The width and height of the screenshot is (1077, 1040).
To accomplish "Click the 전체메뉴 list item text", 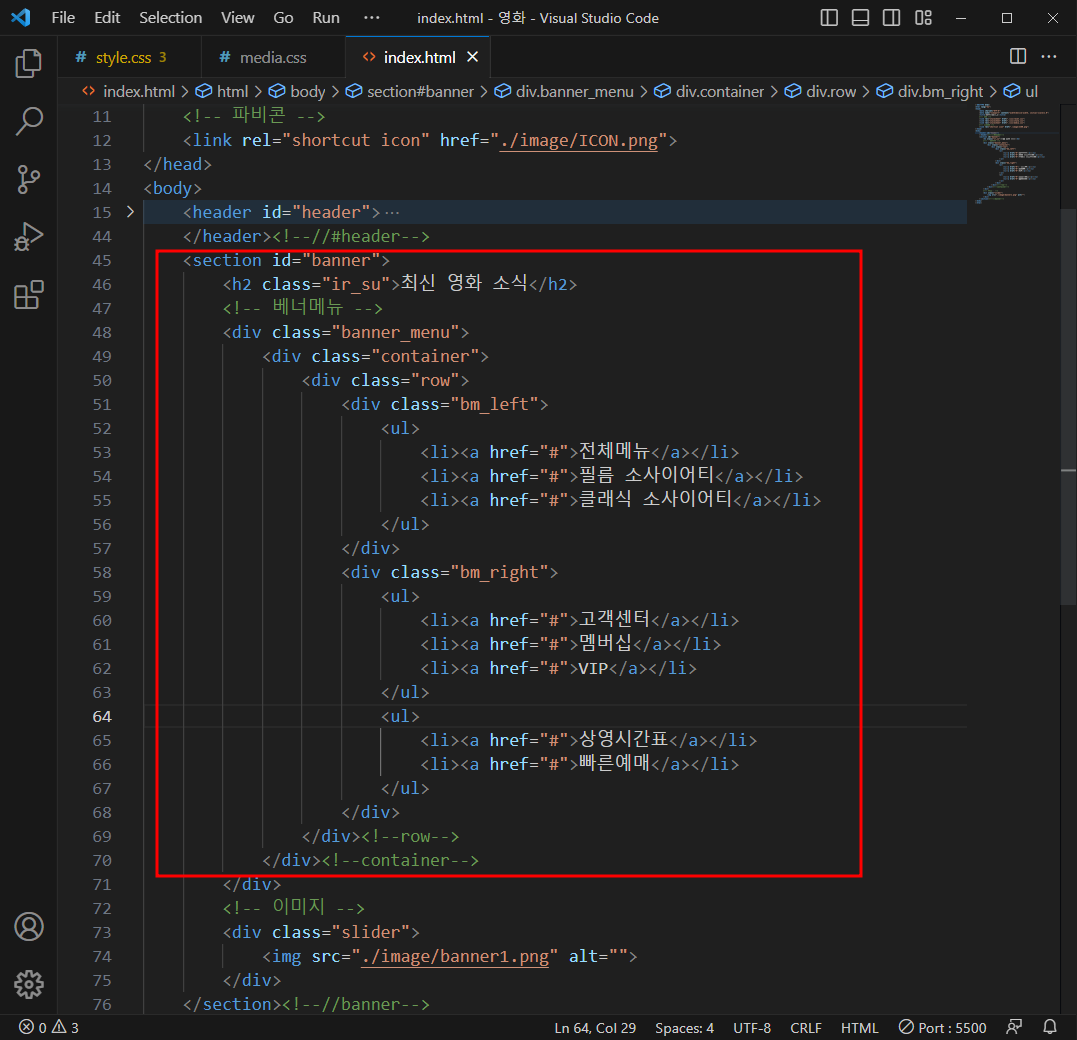I will [x=614, y=451].
